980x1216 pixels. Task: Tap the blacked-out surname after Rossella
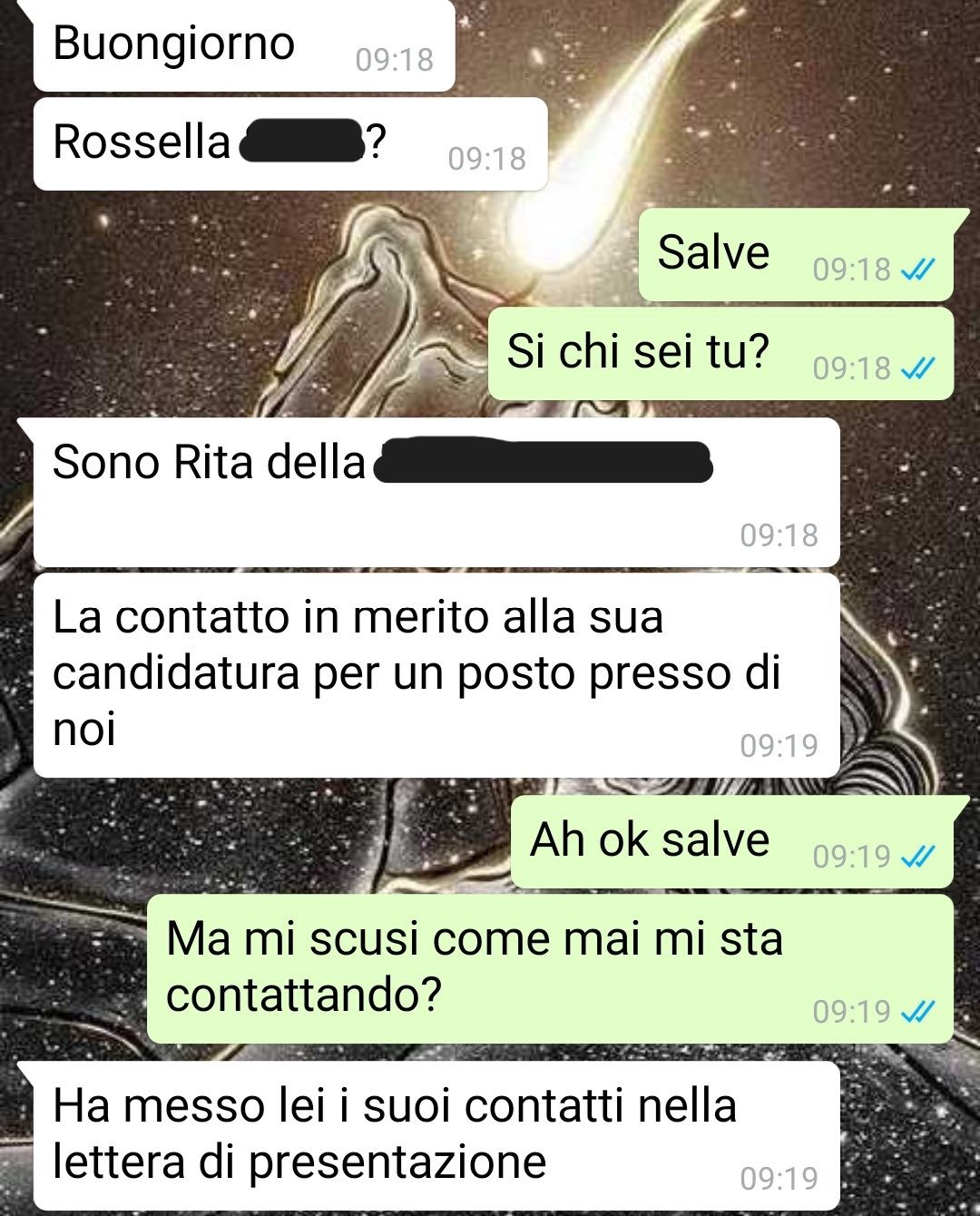[301, 141]
